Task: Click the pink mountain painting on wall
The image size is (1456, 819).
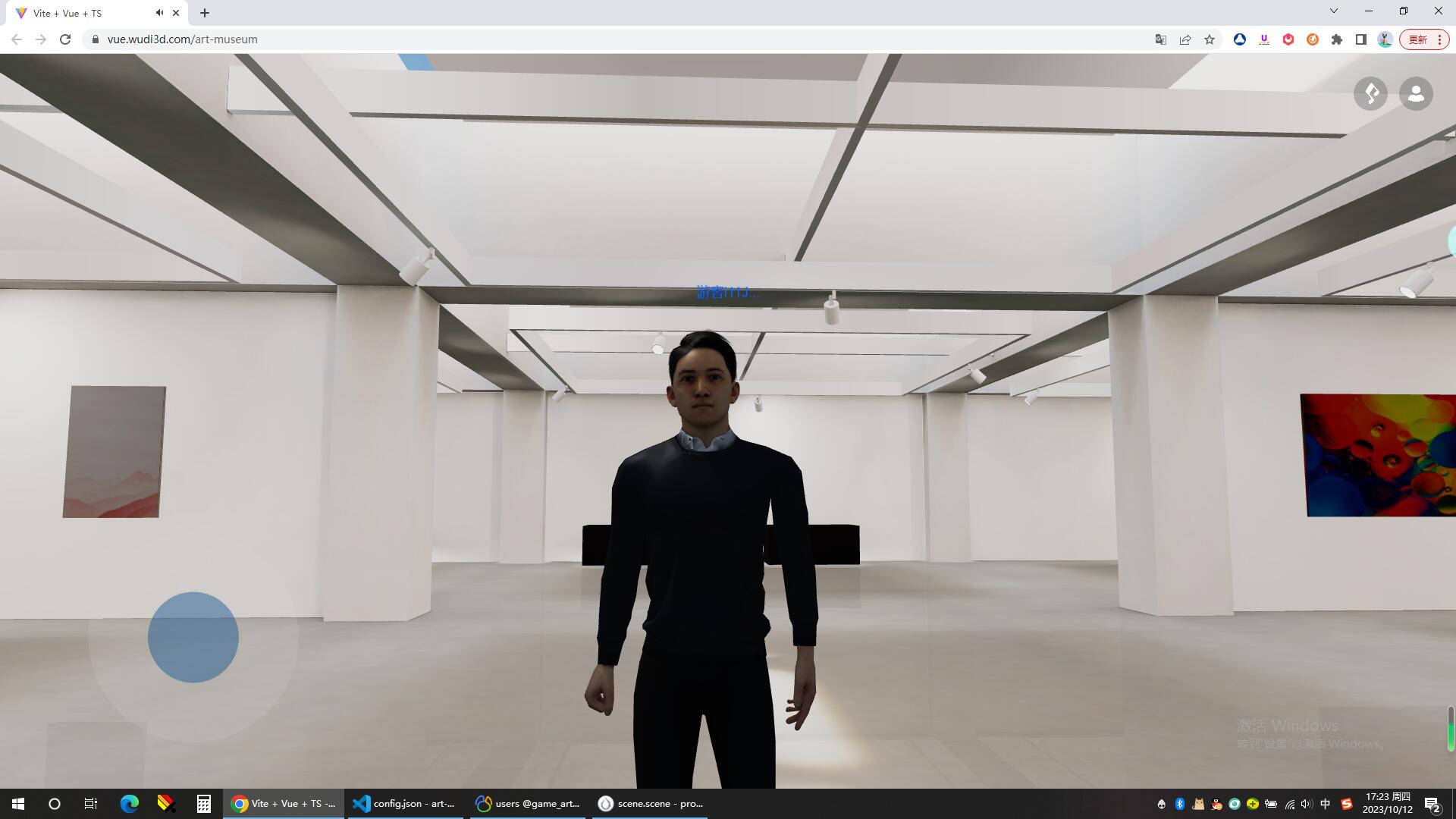Action: (115, 452)
